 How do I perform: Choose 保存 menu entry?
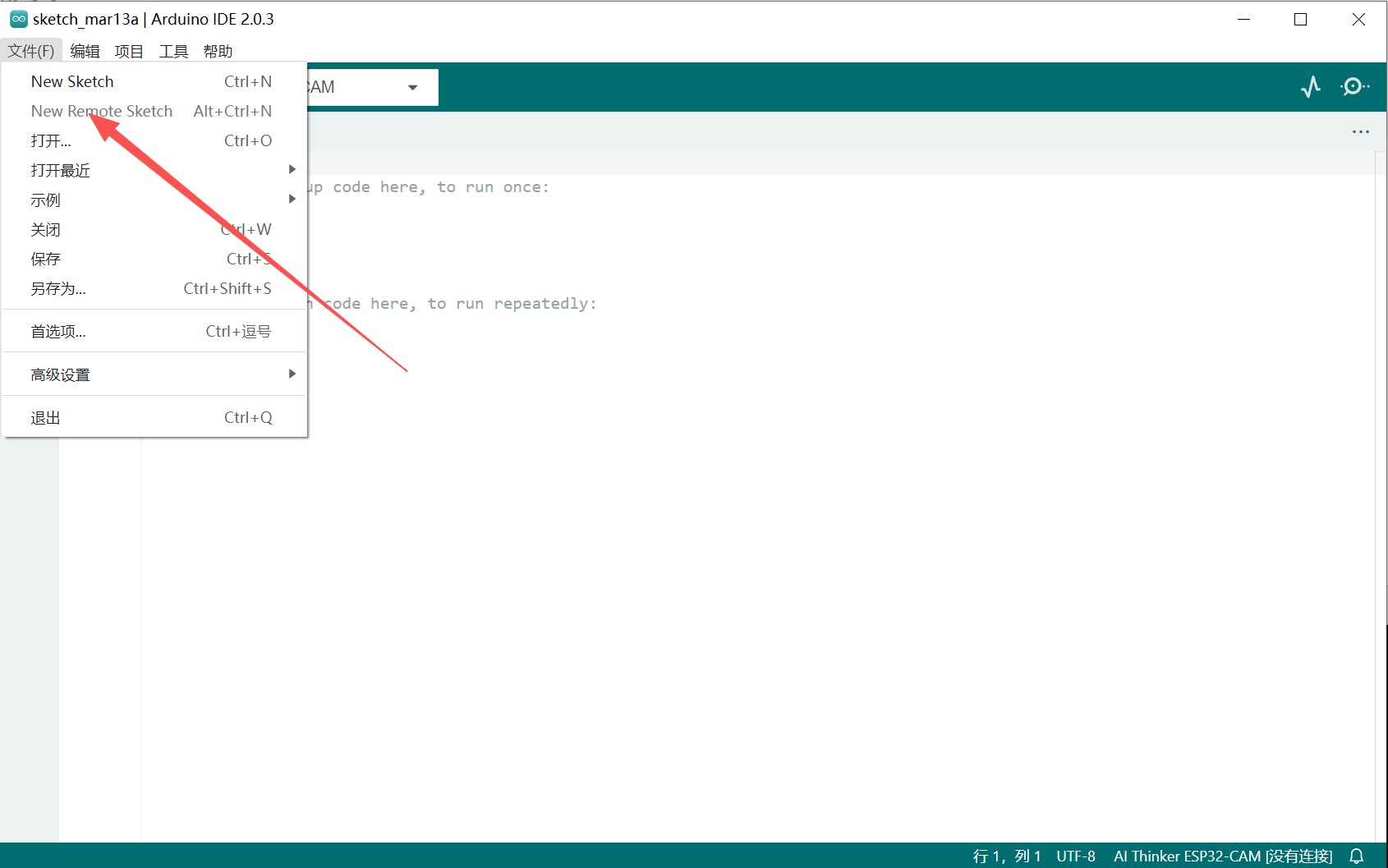pos(155,259)
